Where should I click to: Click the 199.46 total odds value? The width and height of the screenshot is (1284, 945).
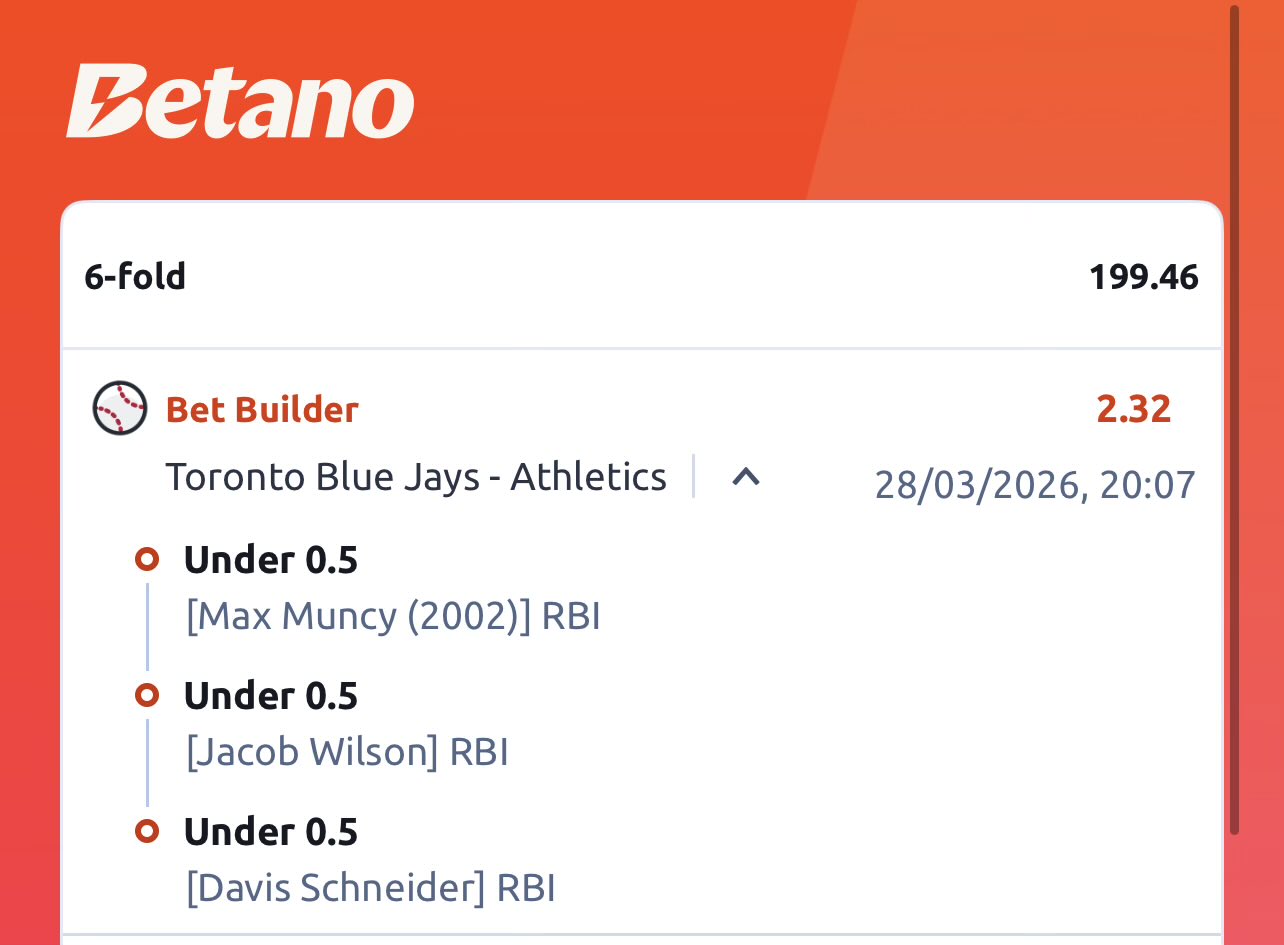point(1143,276)
